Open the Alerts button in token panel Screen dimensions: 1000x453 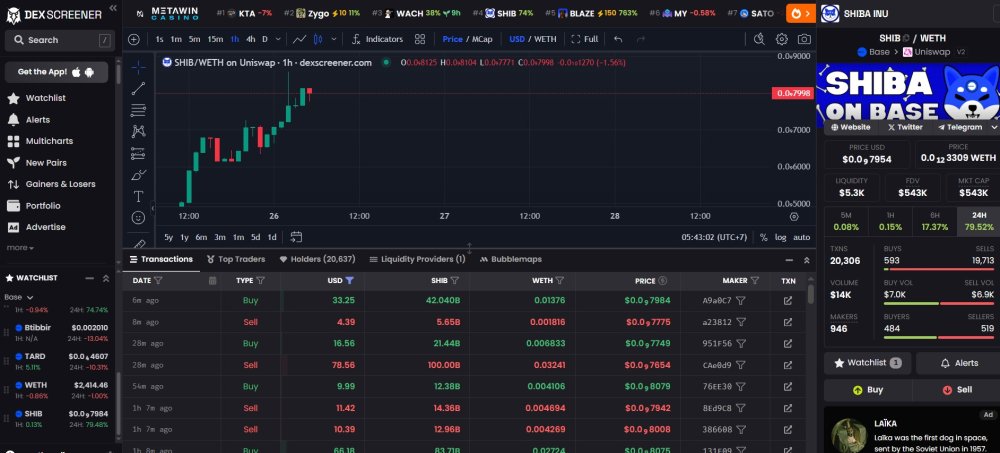tap(958, 363)
